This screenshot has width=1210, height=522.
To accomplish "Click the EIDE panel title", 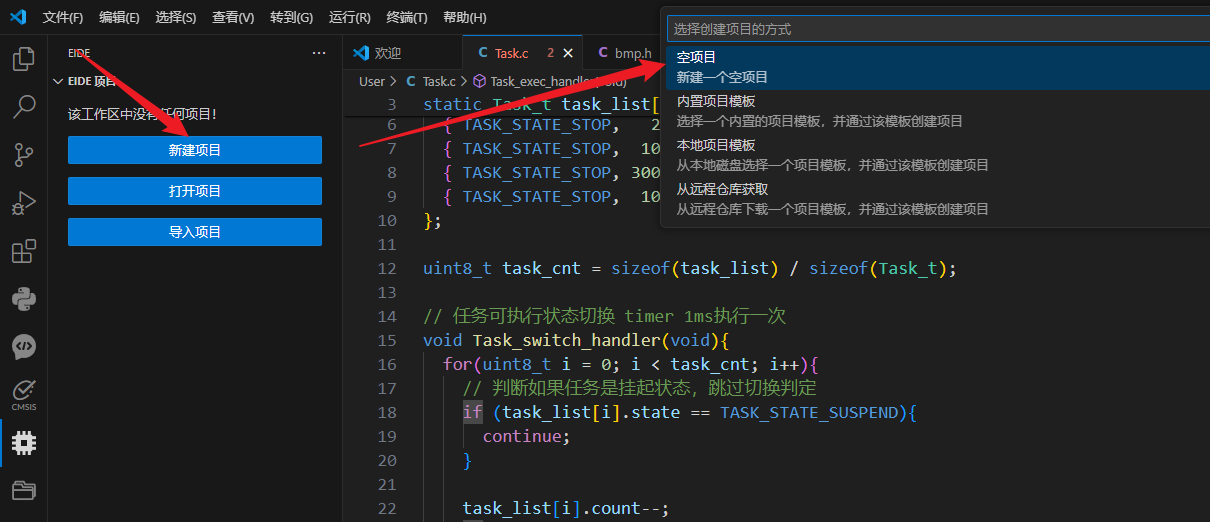I will [x=79, y=53].
